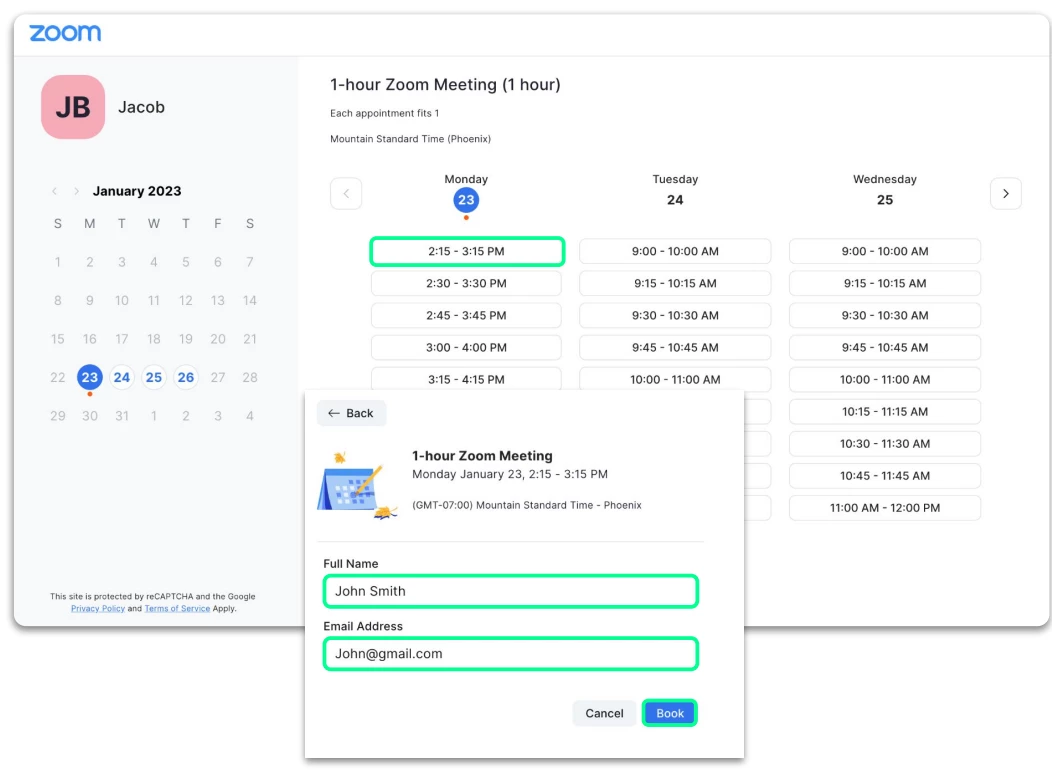Select Tuesday 9:00 - 10:00 AM slot

675,252
